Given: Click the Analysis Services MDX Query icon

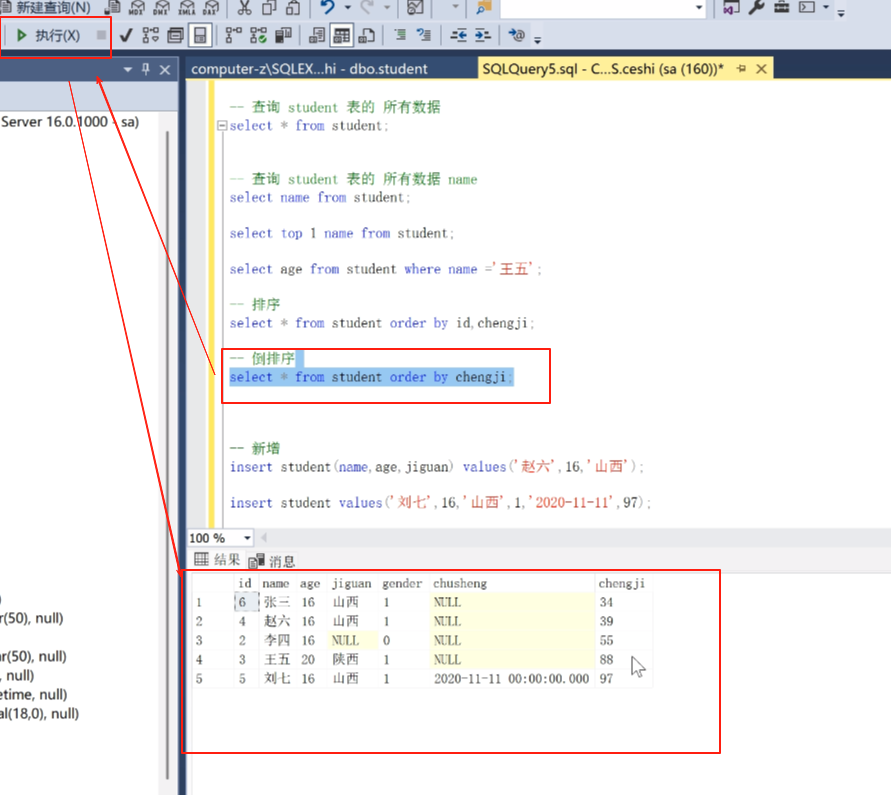Looking at the screenshot, I should tap(136, 7).
